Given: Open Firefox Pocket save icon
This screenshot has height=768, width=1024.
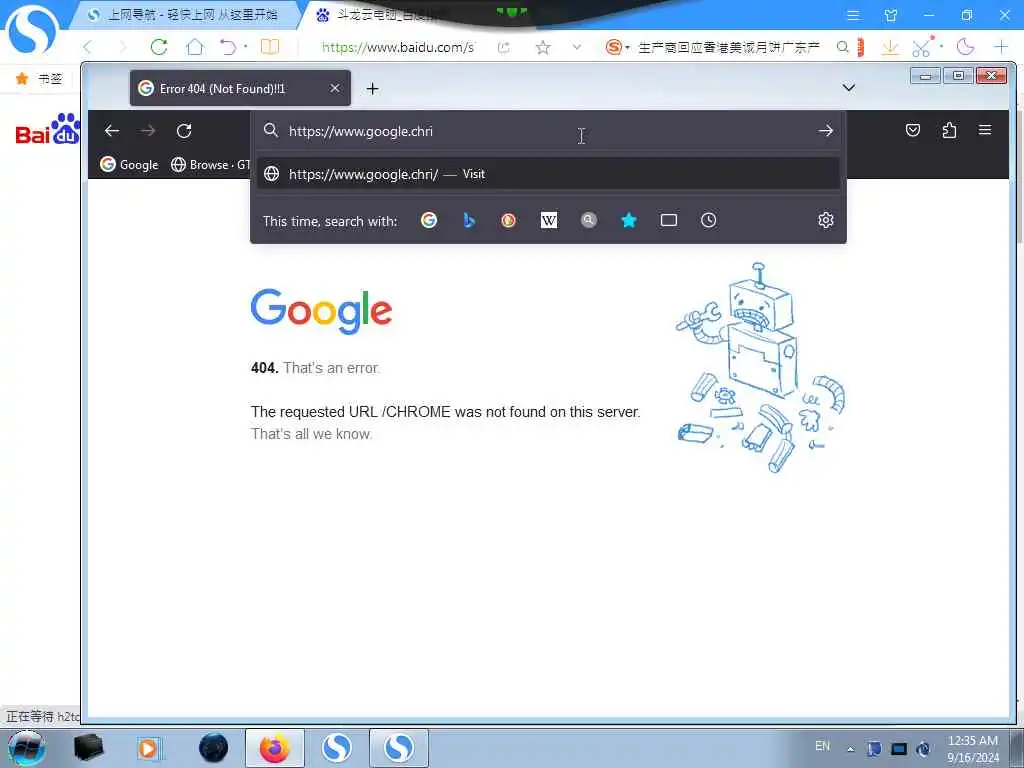Looking at the screenshot, I should click(x=913, y=131).
